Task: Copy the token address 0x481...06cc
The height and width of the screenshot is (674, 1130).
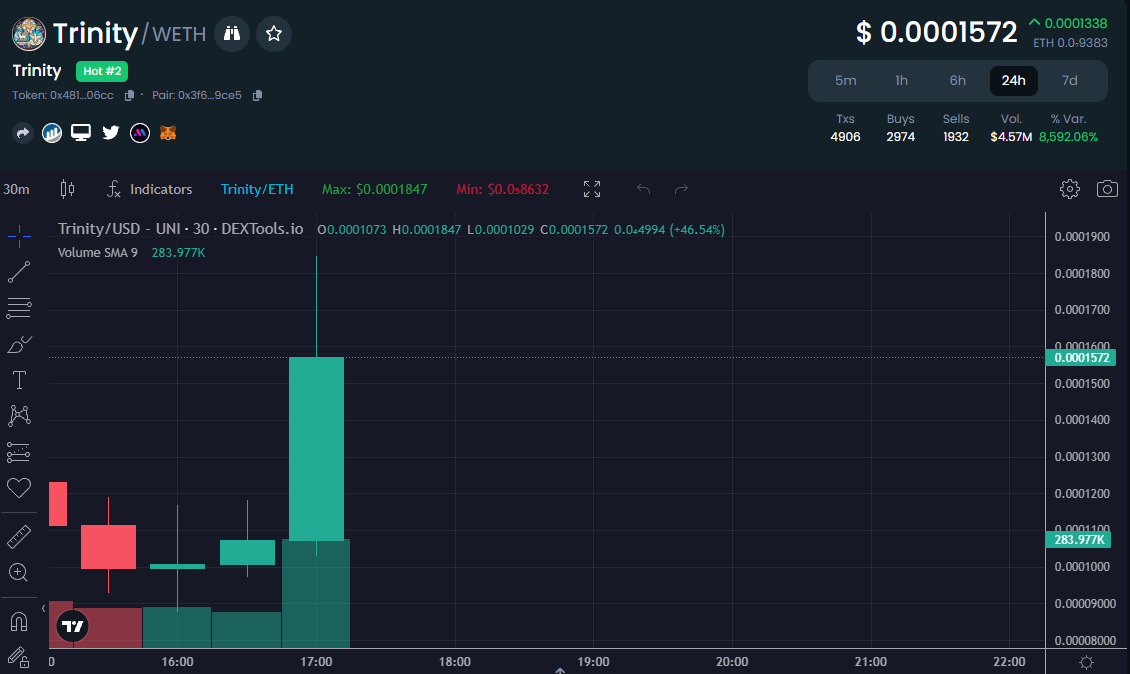Action: tap(130, 95)
